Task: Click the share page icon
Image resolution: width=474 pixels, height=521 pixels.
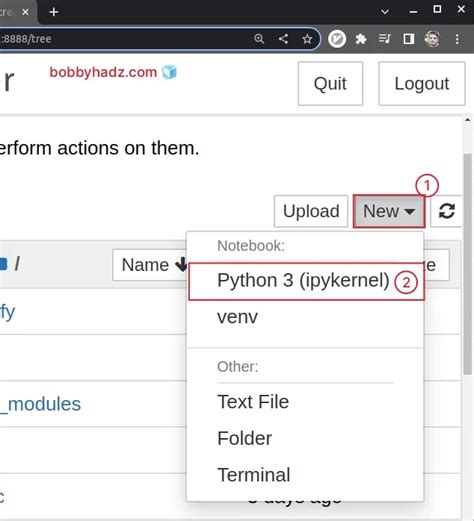Action: tap(283, 39)
